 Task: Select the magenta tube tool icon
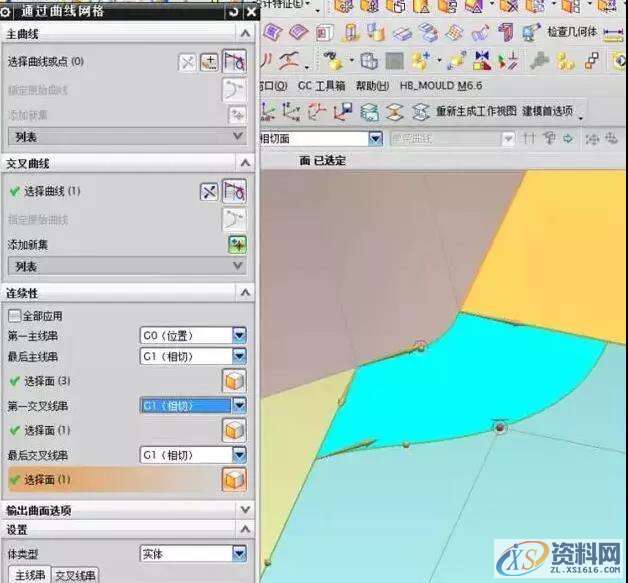[x=506, y=32]
